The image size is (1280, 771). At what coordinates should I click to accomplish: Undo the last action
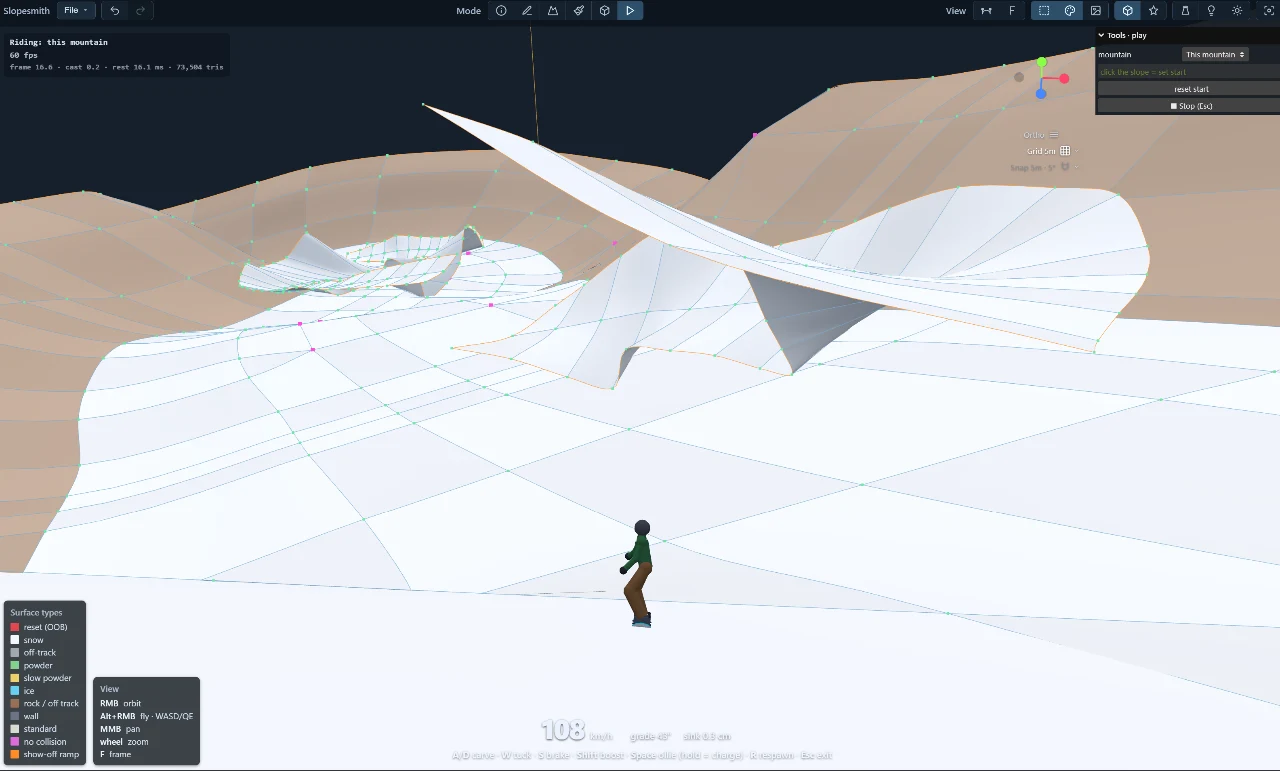[115, 11]
